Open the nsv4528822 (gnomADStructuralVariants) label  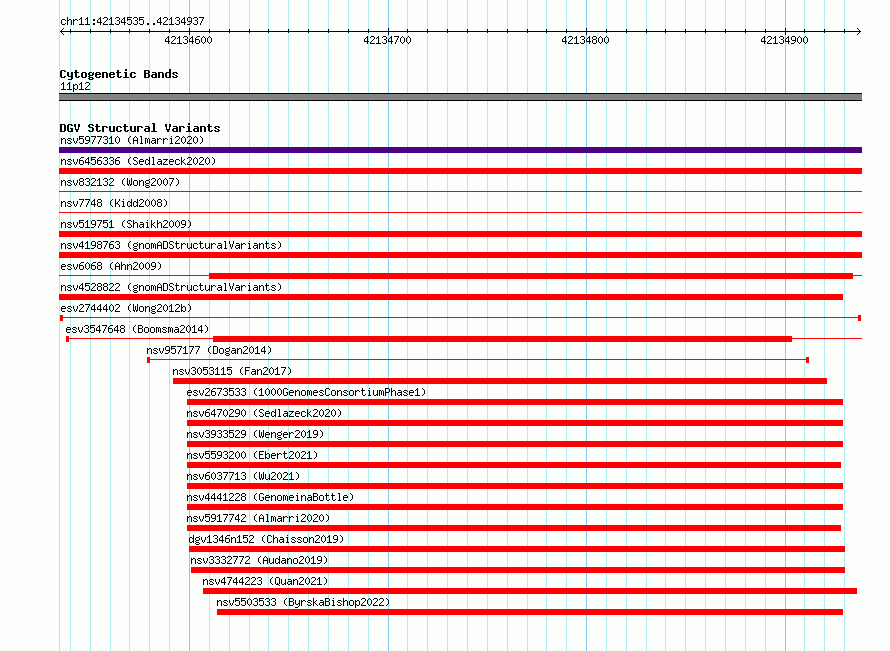click(171, 287)
